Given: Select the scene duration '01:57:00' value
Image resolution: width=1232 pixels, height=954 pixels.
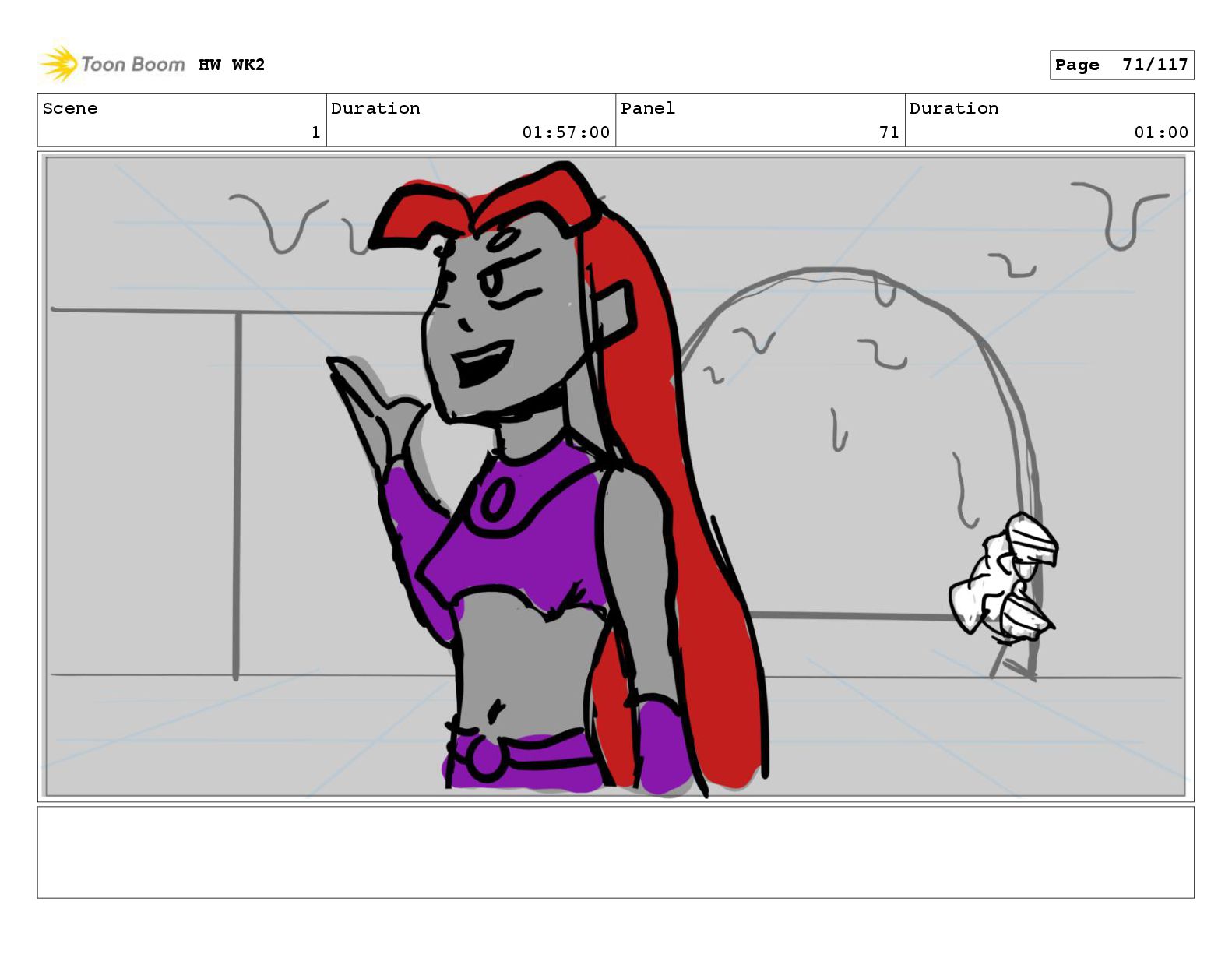Looking at the screenshot, I should [566, 132].
